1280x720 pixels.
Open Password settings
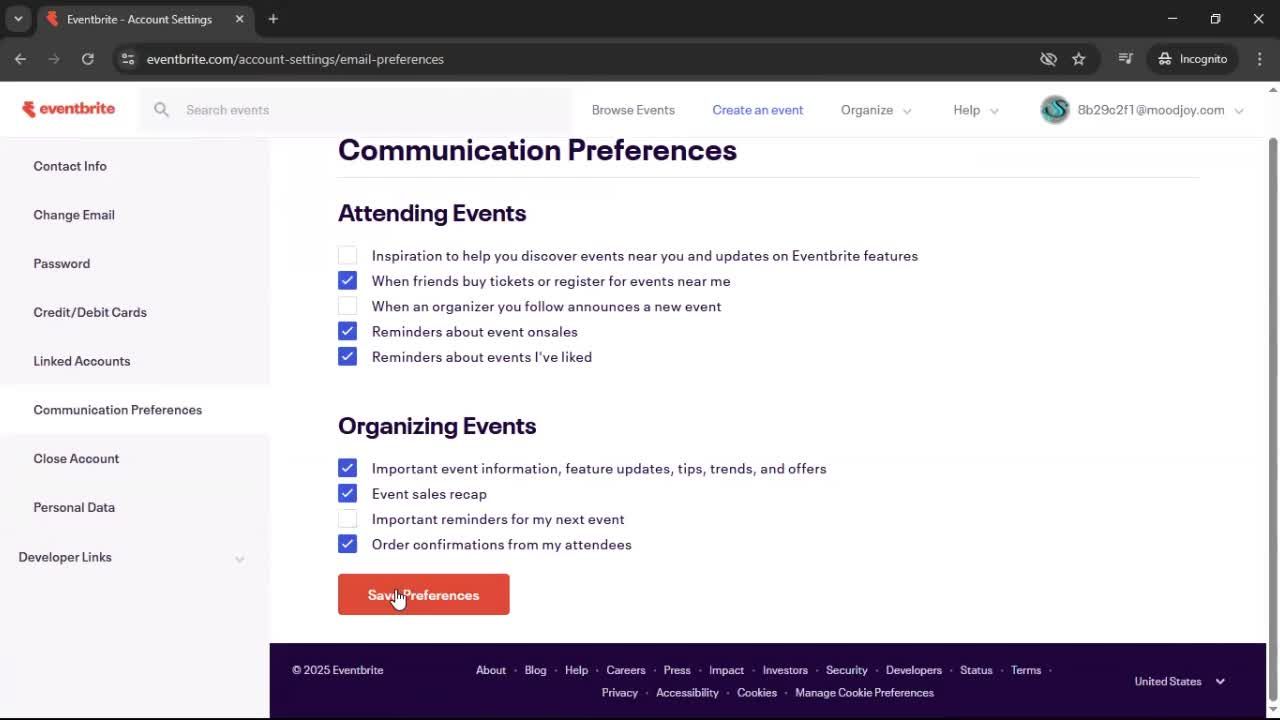(62, 264)
